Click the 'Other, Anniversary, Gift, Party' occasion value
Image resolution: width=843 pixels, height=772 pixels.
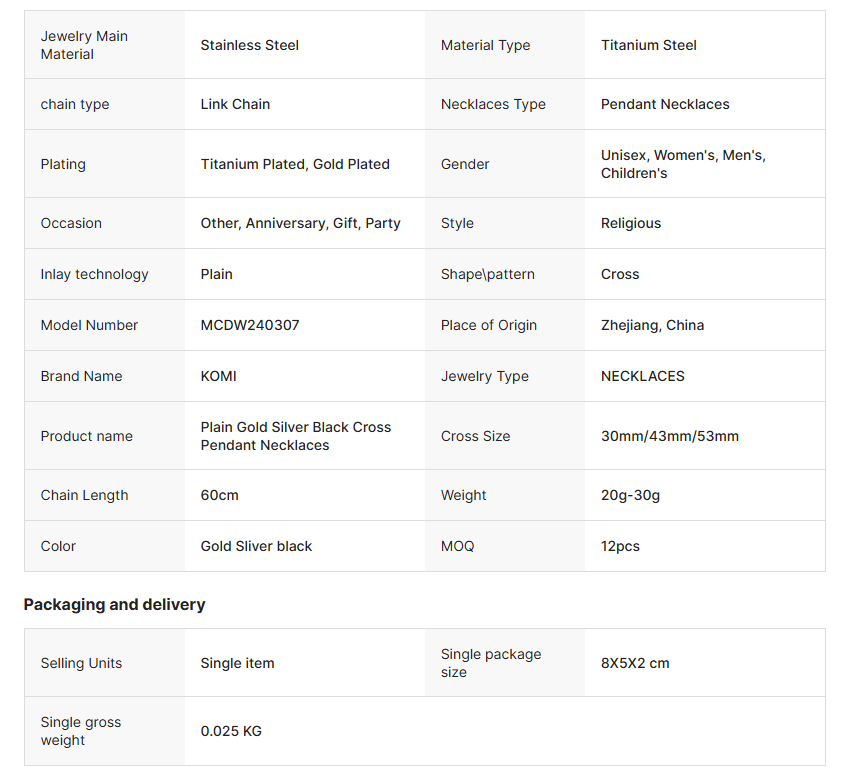tap(300, 223)
